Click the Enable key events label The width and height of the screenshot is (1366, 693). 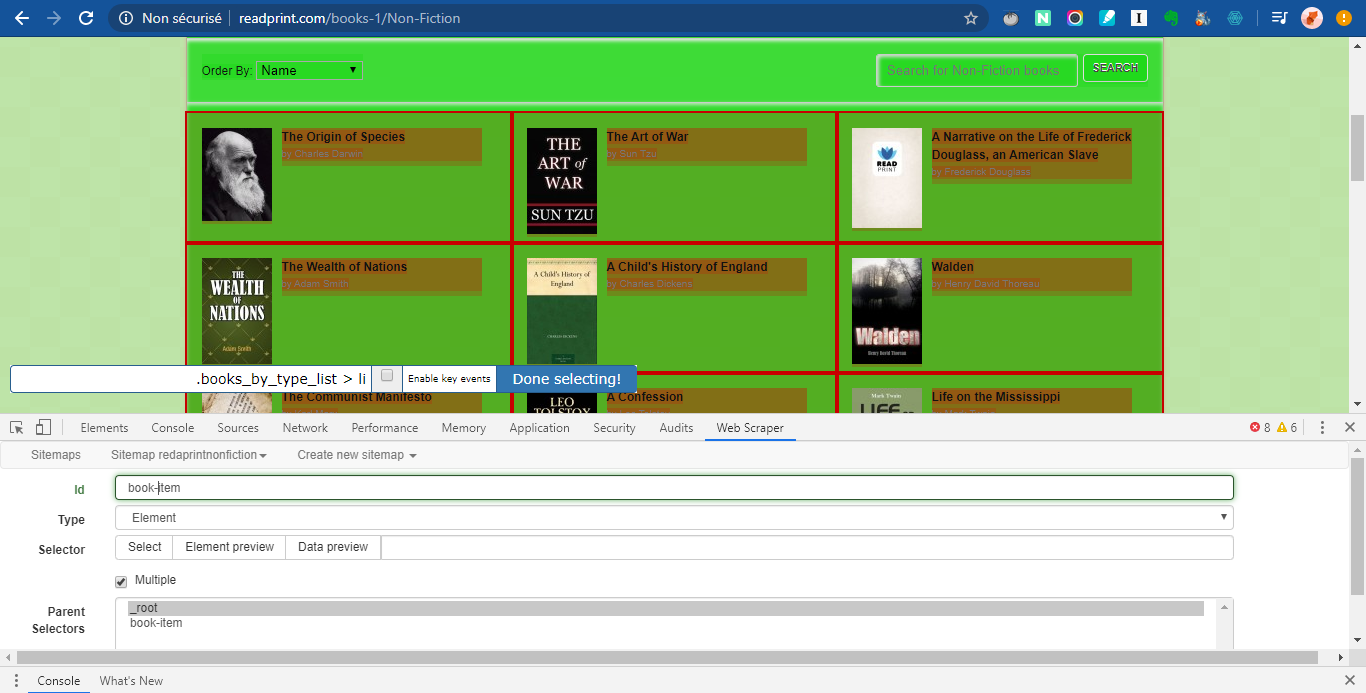449,379
